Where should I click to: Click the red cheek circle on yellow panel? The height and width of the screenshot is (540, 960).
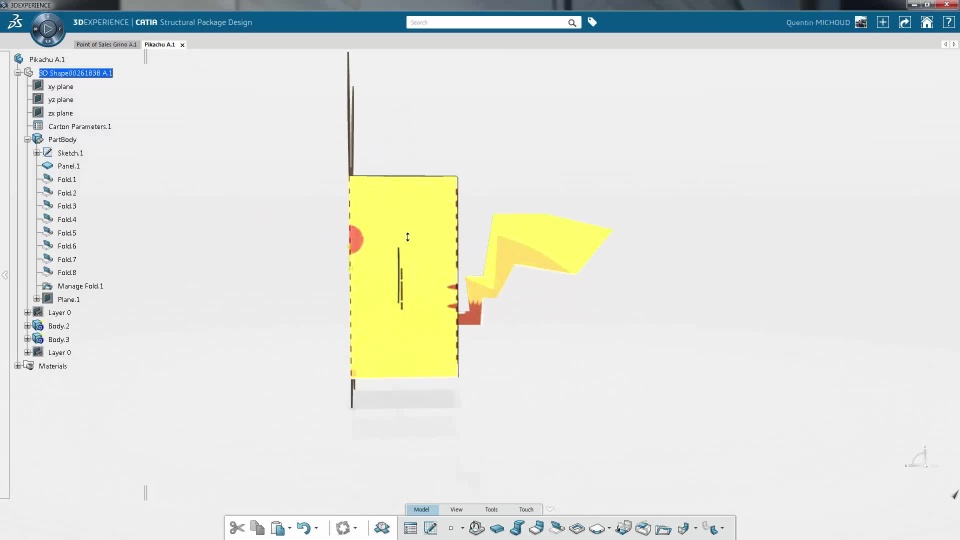(356, 239)
